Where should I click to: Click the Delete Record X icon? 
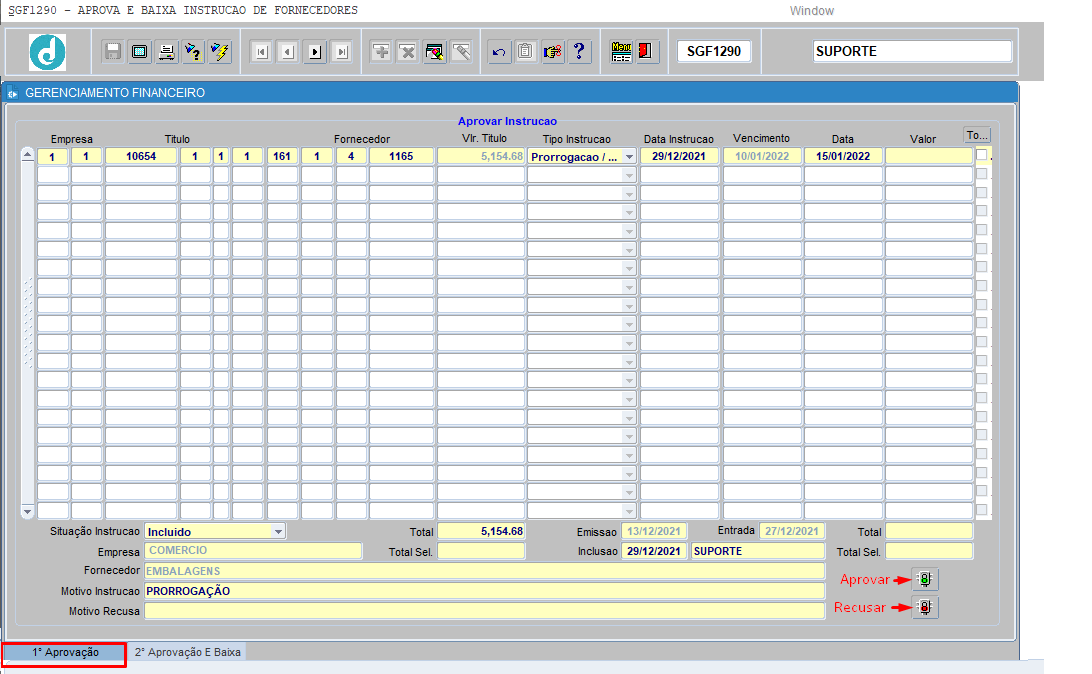pos(407,52)
